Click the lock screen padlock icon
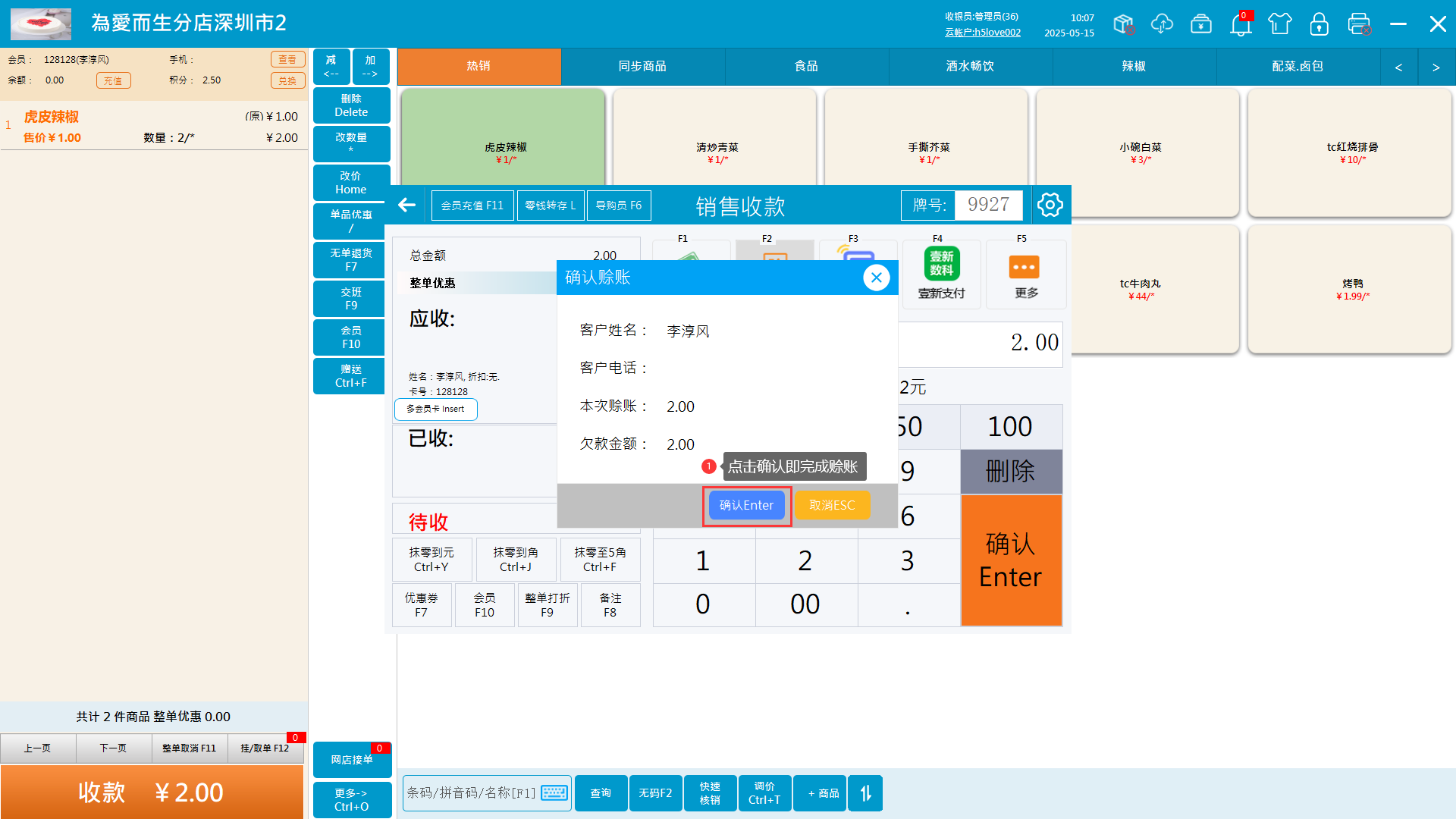The image size is (1456, 819). 1319,24
